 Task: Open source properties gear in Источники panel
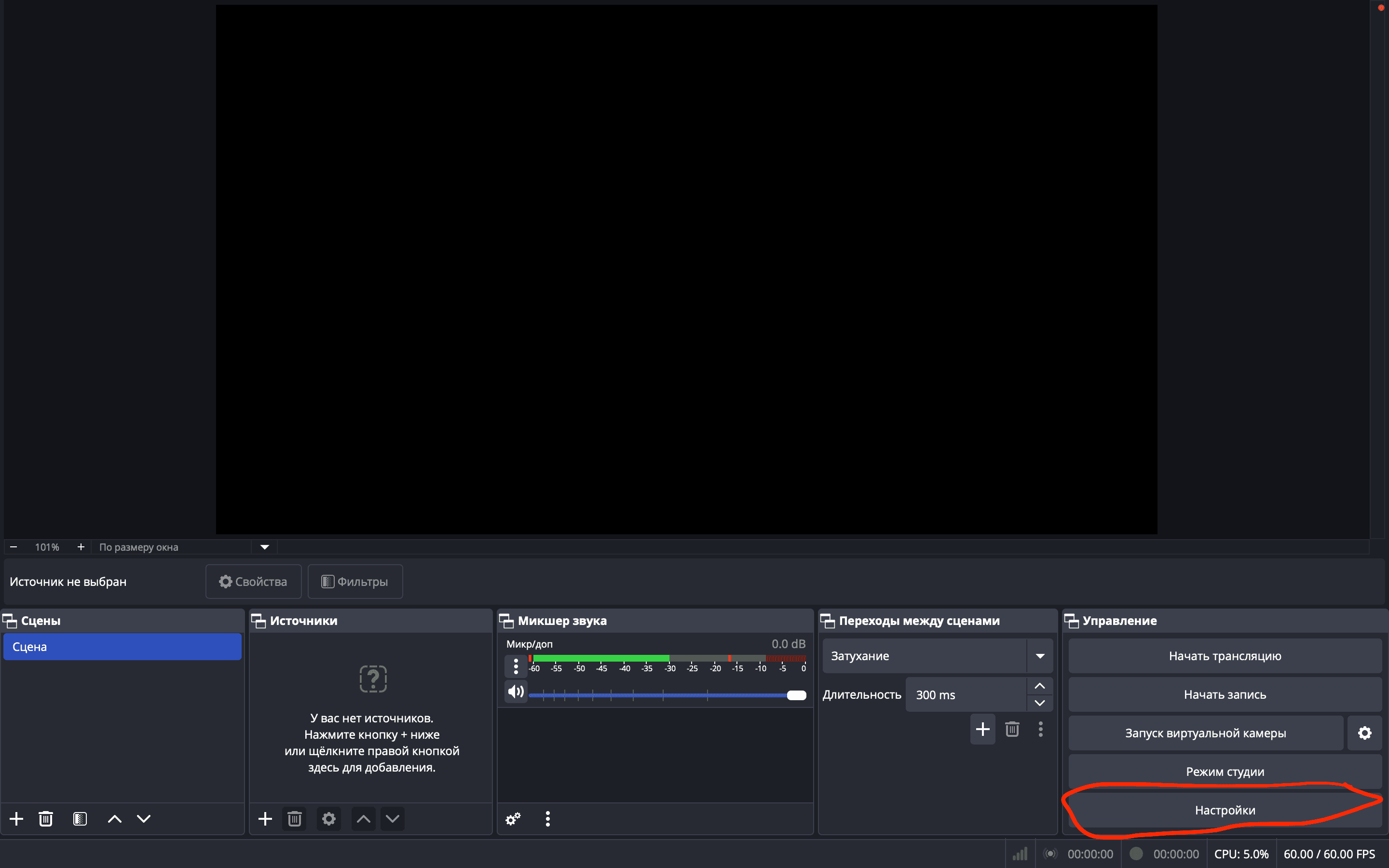click(329, 819)
